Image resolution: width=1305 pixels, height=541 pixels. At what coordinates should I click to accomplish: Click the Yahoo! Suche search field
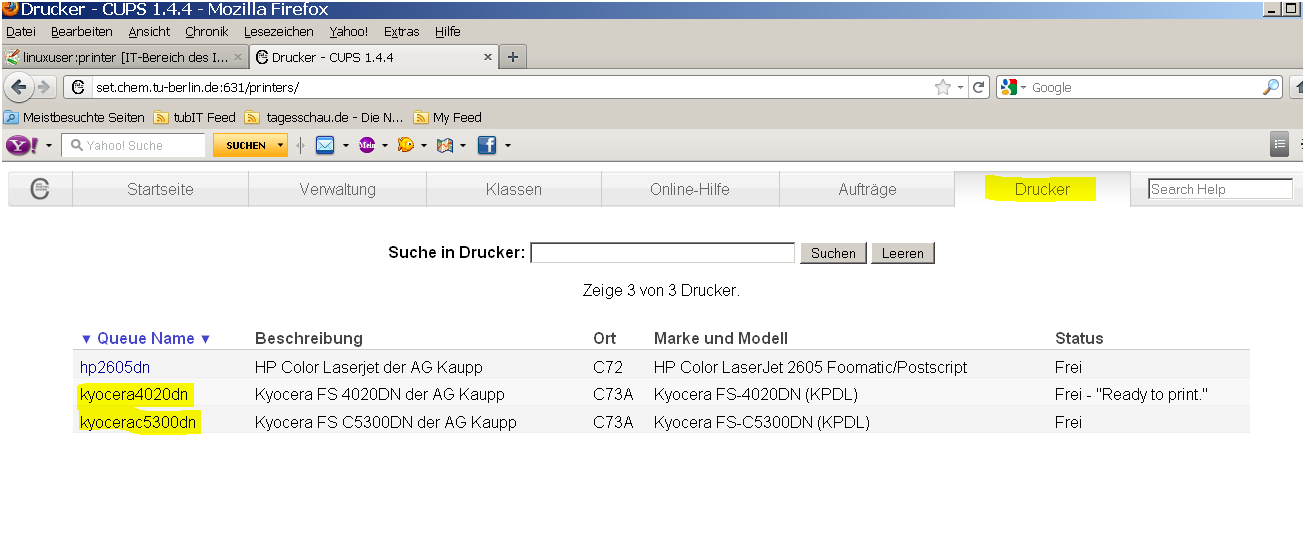click(133, 145)
